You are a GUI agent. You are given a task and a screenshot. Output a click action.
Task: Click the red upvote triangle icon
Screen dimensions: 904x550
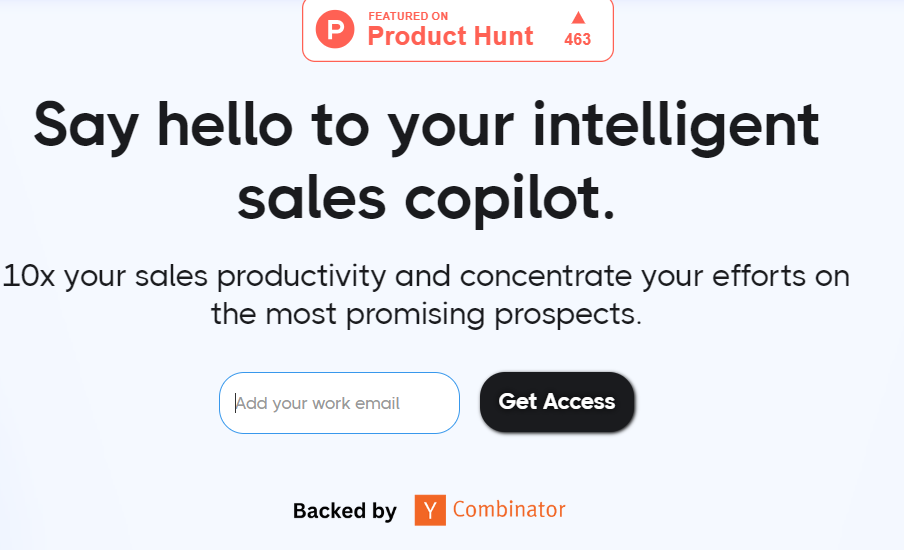click(578, 17)
